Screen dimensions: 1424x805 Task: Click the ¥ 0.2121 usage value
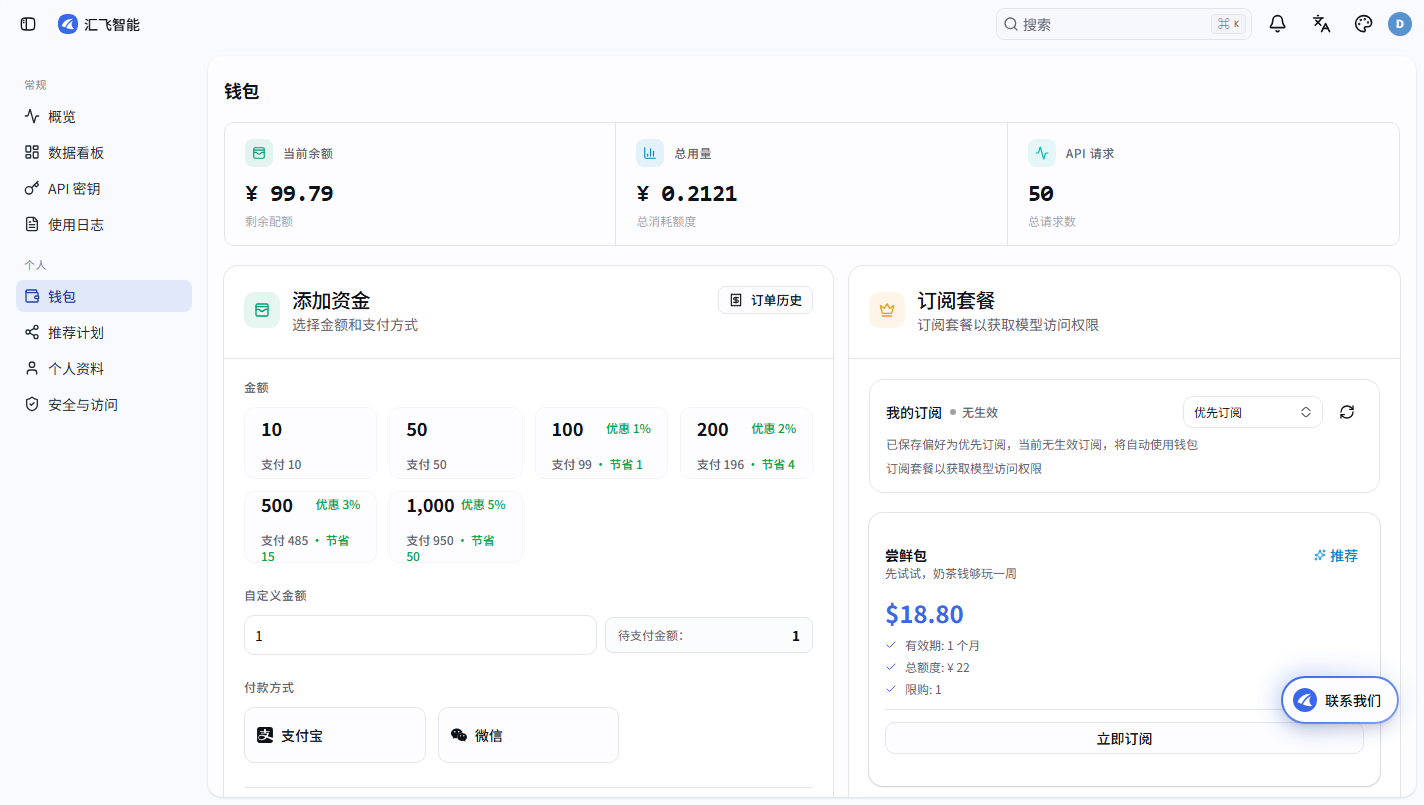click(687, 194)
